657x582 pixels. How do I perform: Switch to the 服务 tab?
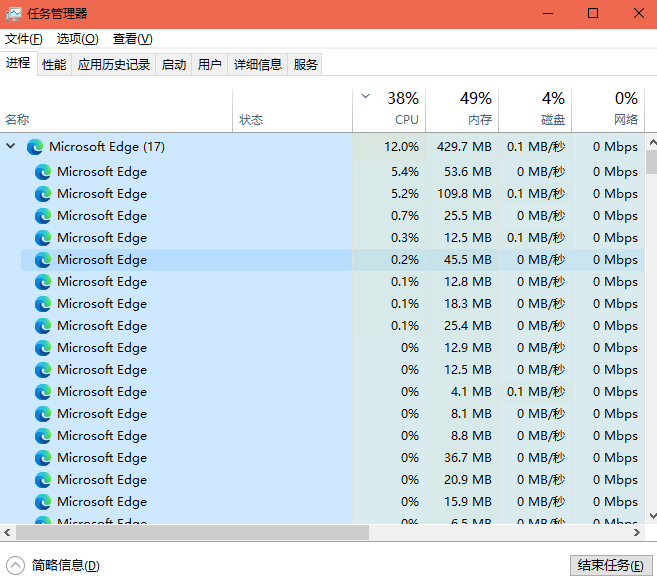(305, 65)
